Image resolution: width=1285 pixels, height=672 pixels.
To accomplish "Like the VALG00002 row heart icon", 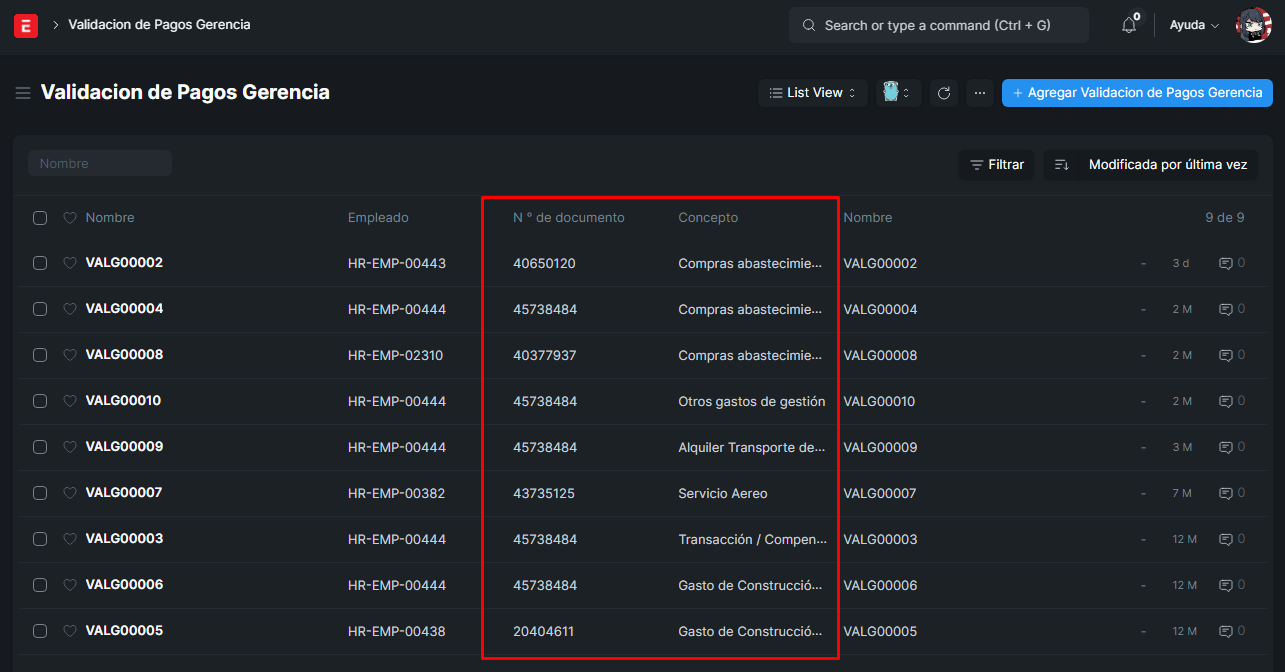I will point(70,263).
